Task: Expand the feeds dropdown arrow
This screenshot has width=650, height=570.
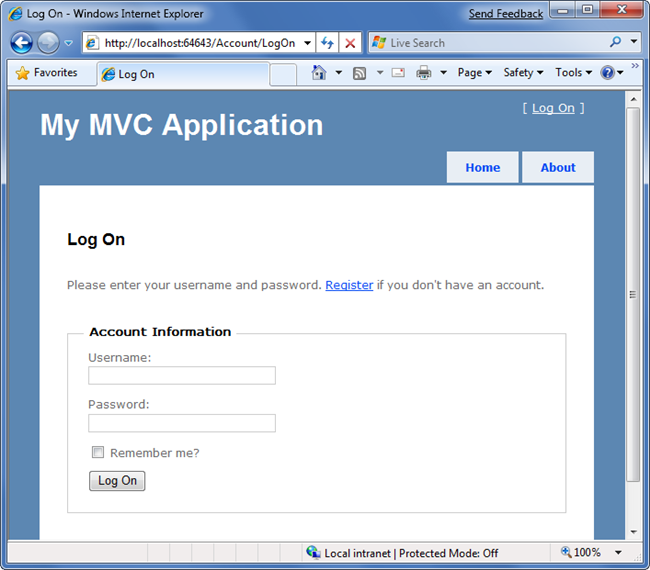Action: click(380, 73)
